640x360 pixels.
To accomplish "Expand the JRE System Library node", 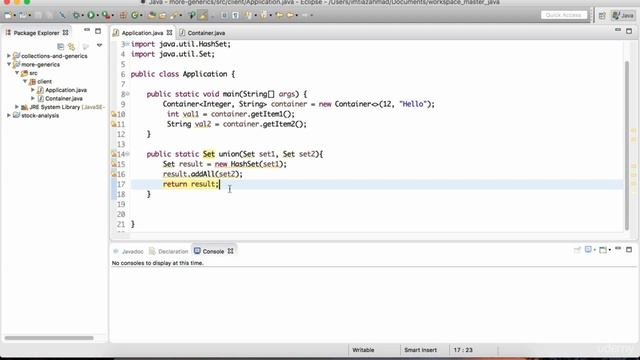I will coord(17,107).
